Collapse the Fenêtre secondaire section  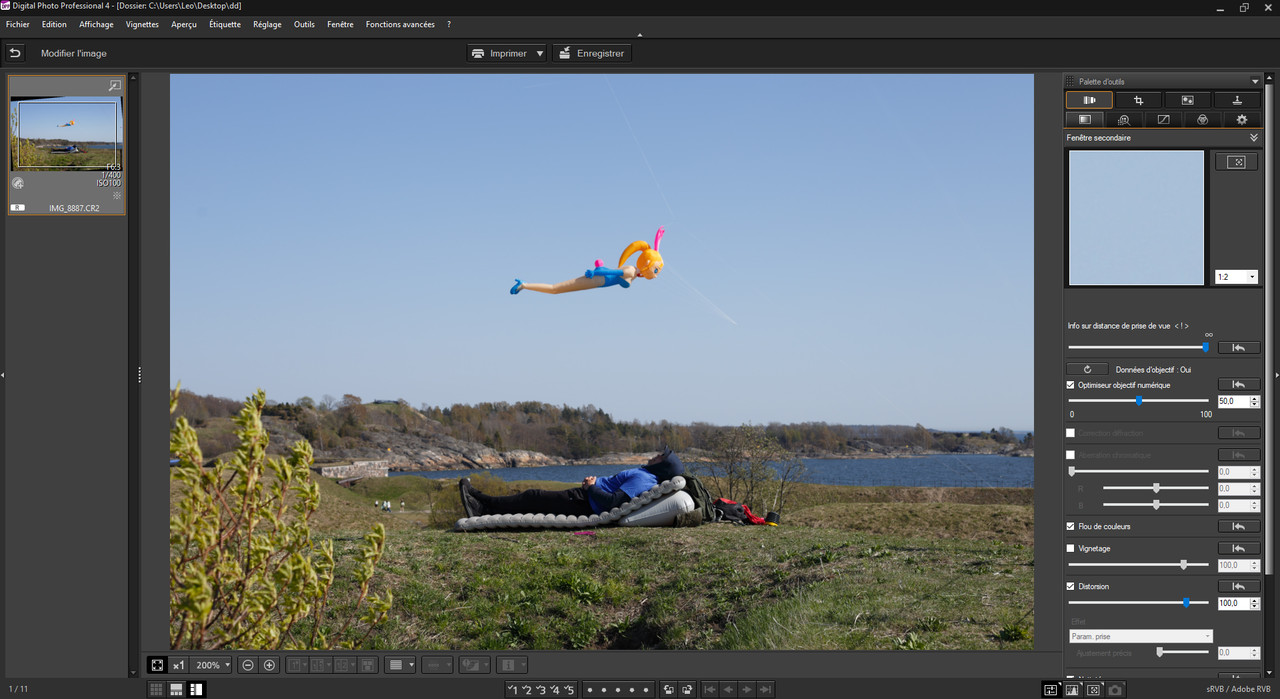click(1254, 138)
